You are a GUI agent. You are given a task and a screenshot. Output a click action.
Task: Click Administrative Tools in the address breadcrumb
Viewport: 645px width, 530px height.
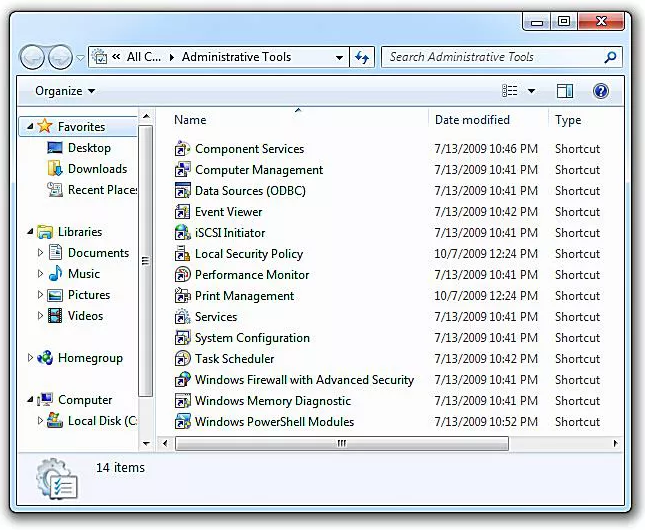(x=236, y=57)
